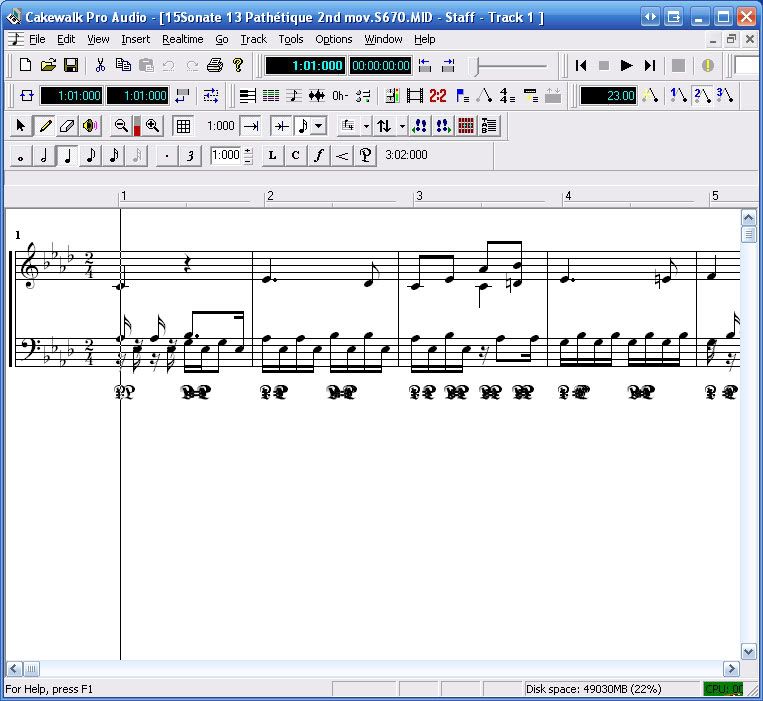Rewind to the beginning of the song
Screen dimensions: 763x701
[x=580, y=66]
